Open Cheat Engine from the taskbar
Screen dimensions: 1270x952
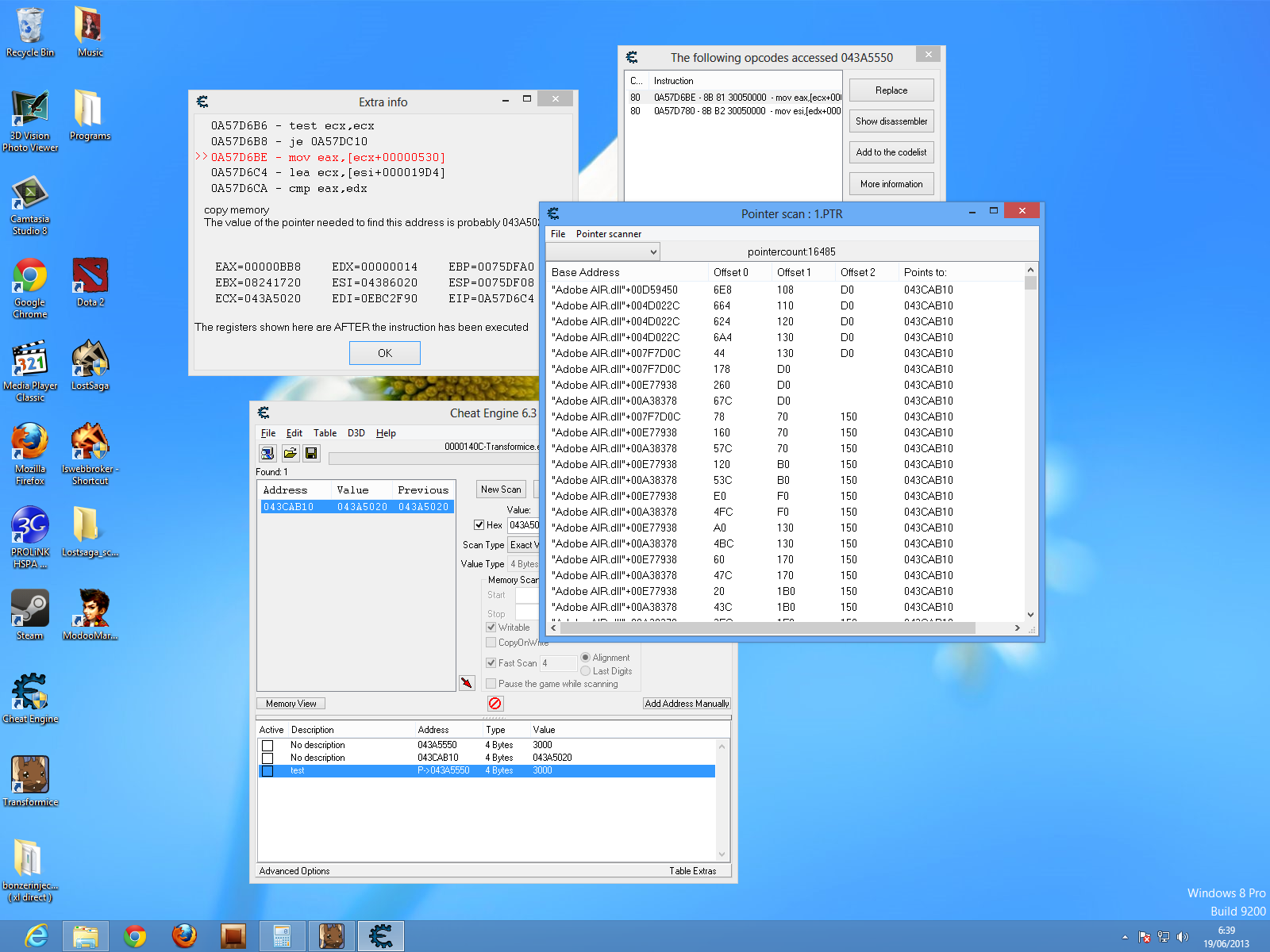381,936
